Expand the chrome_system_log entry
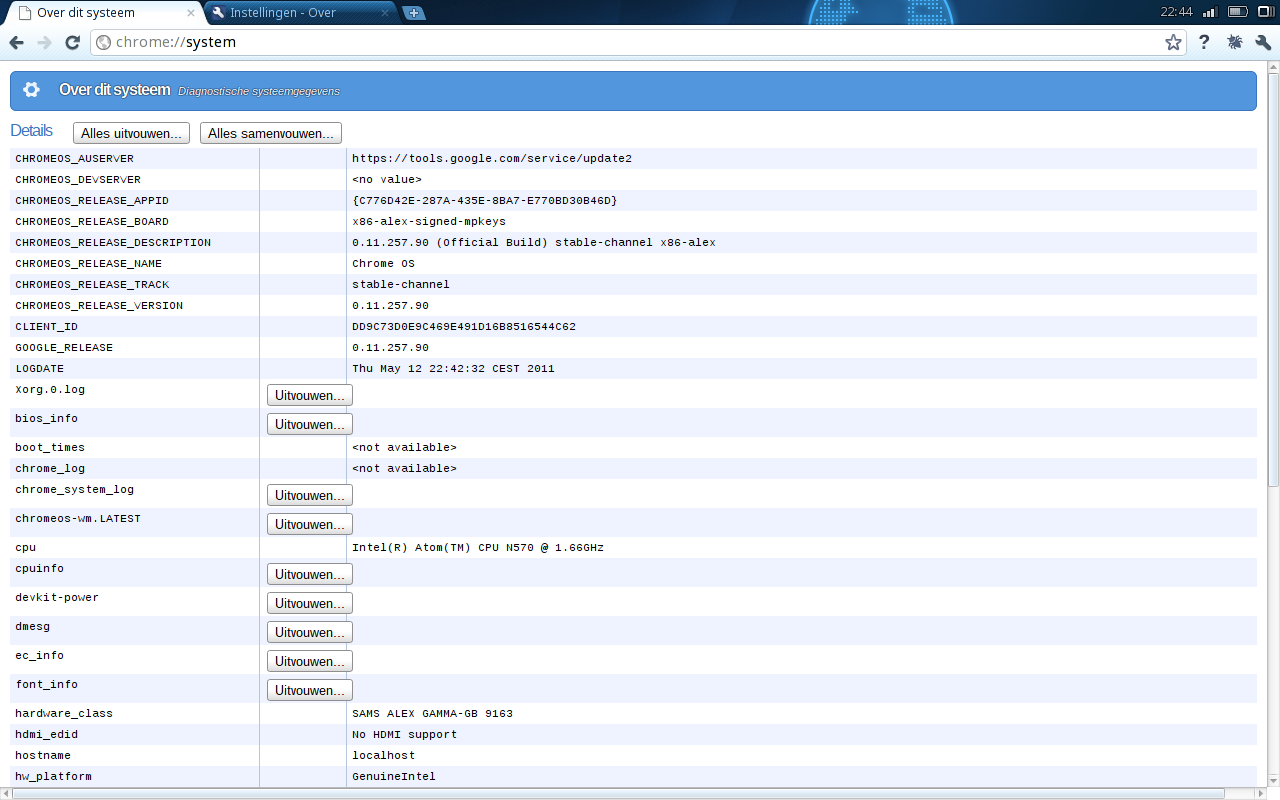1280x800 pixels. tap(310, 495)
